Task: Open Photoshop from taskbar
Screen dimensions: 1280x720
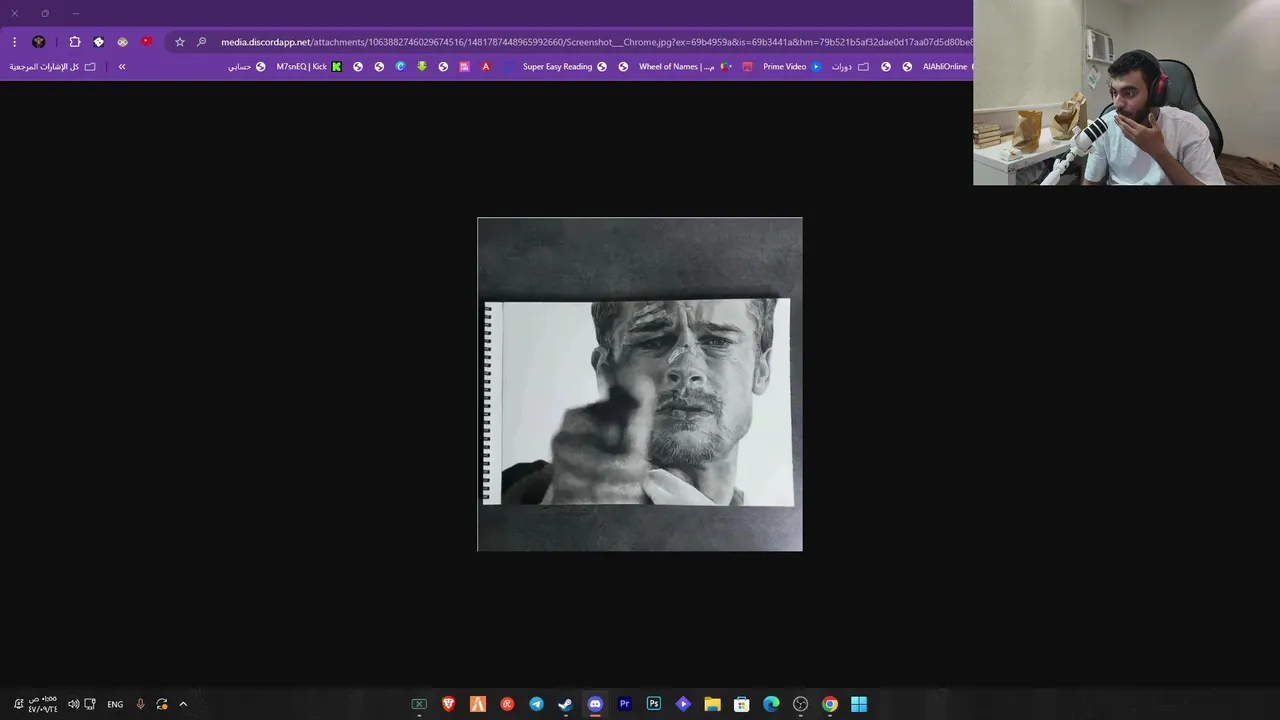Action: point(654,704)
